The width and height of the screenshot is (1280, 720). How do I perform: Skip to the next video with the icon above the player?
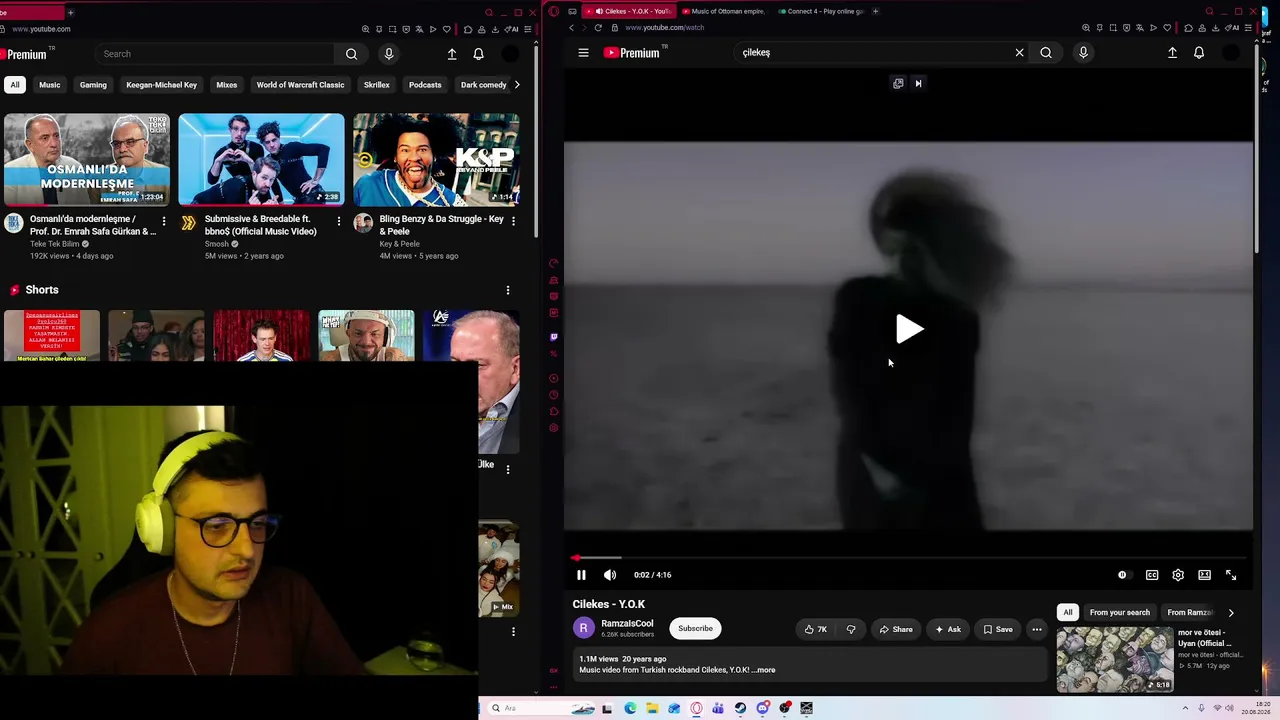coord(918,84)
